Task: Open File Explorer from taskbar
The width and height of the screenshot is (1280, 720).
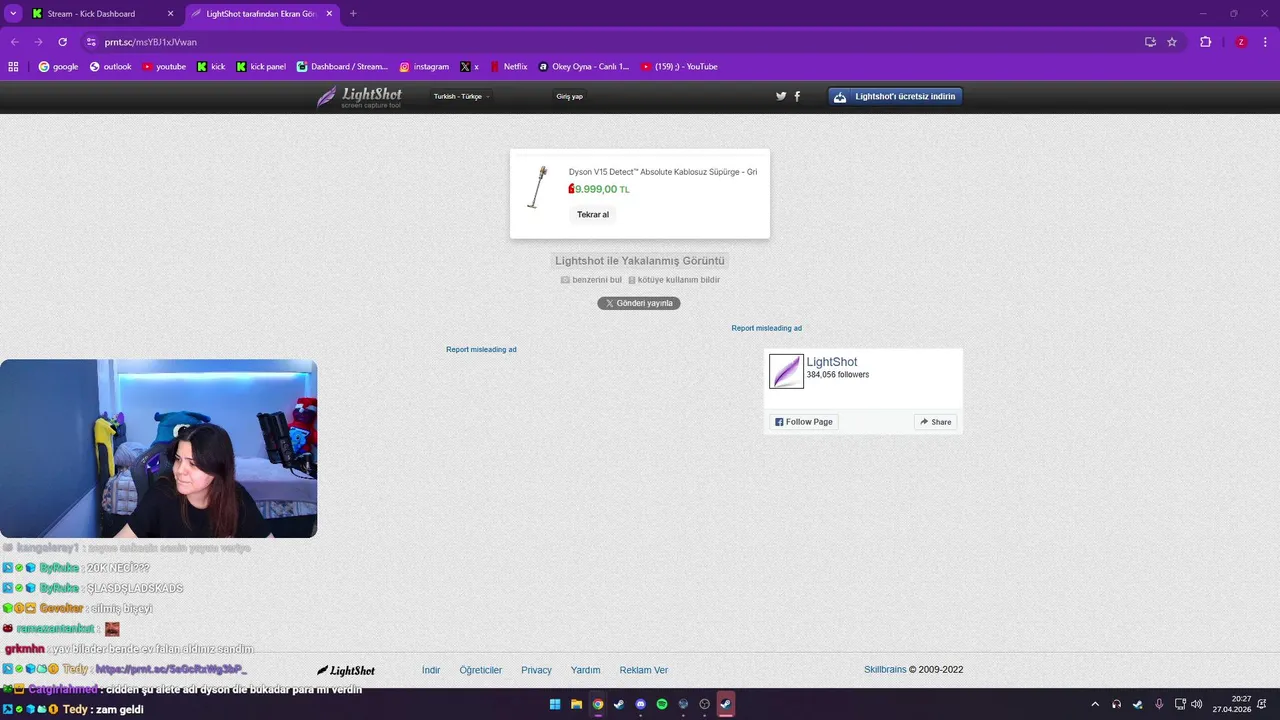Action: pos(576,704)
